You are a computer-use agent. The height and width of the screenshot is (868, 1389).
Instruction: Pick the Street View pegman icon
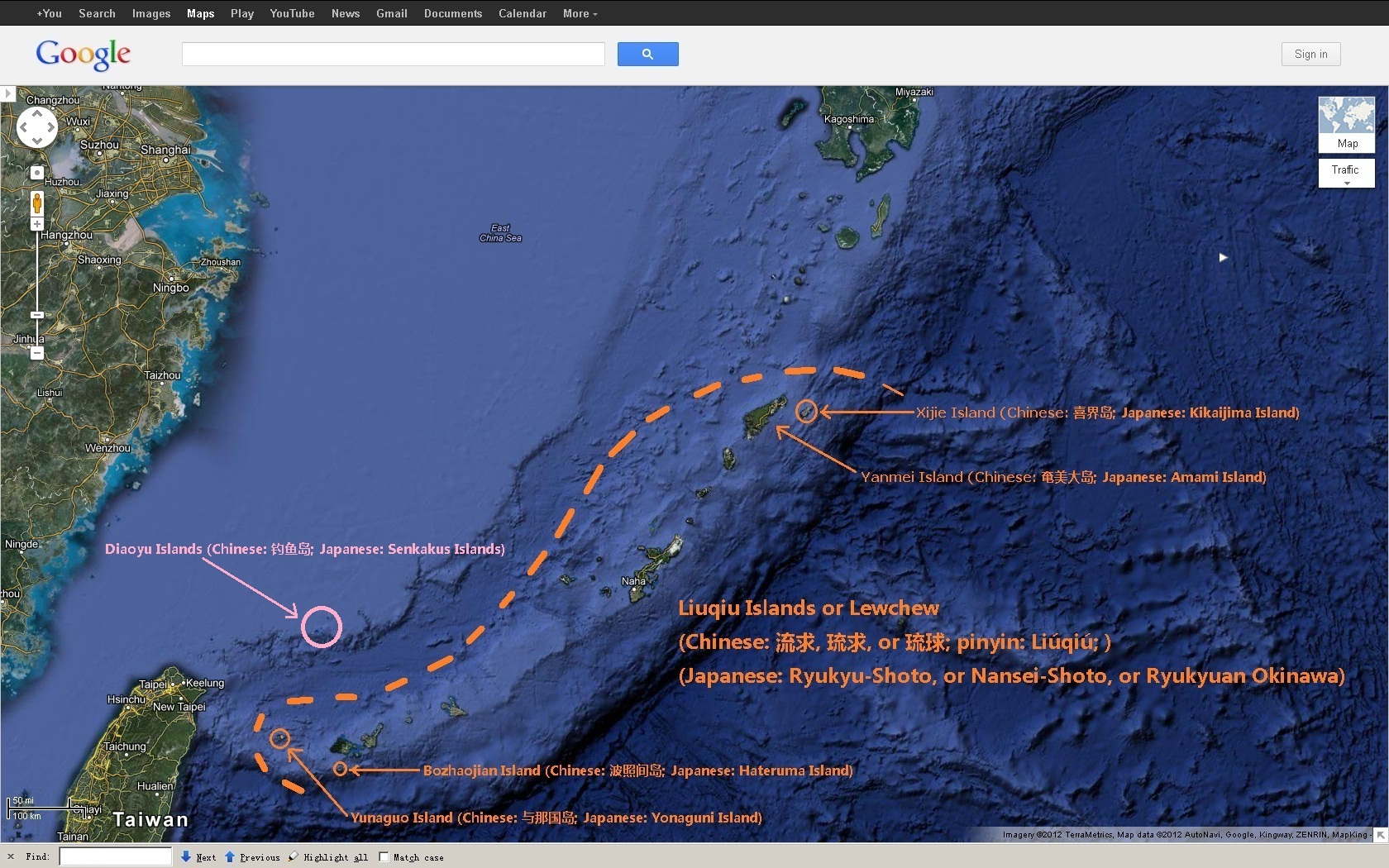point(37,203)
